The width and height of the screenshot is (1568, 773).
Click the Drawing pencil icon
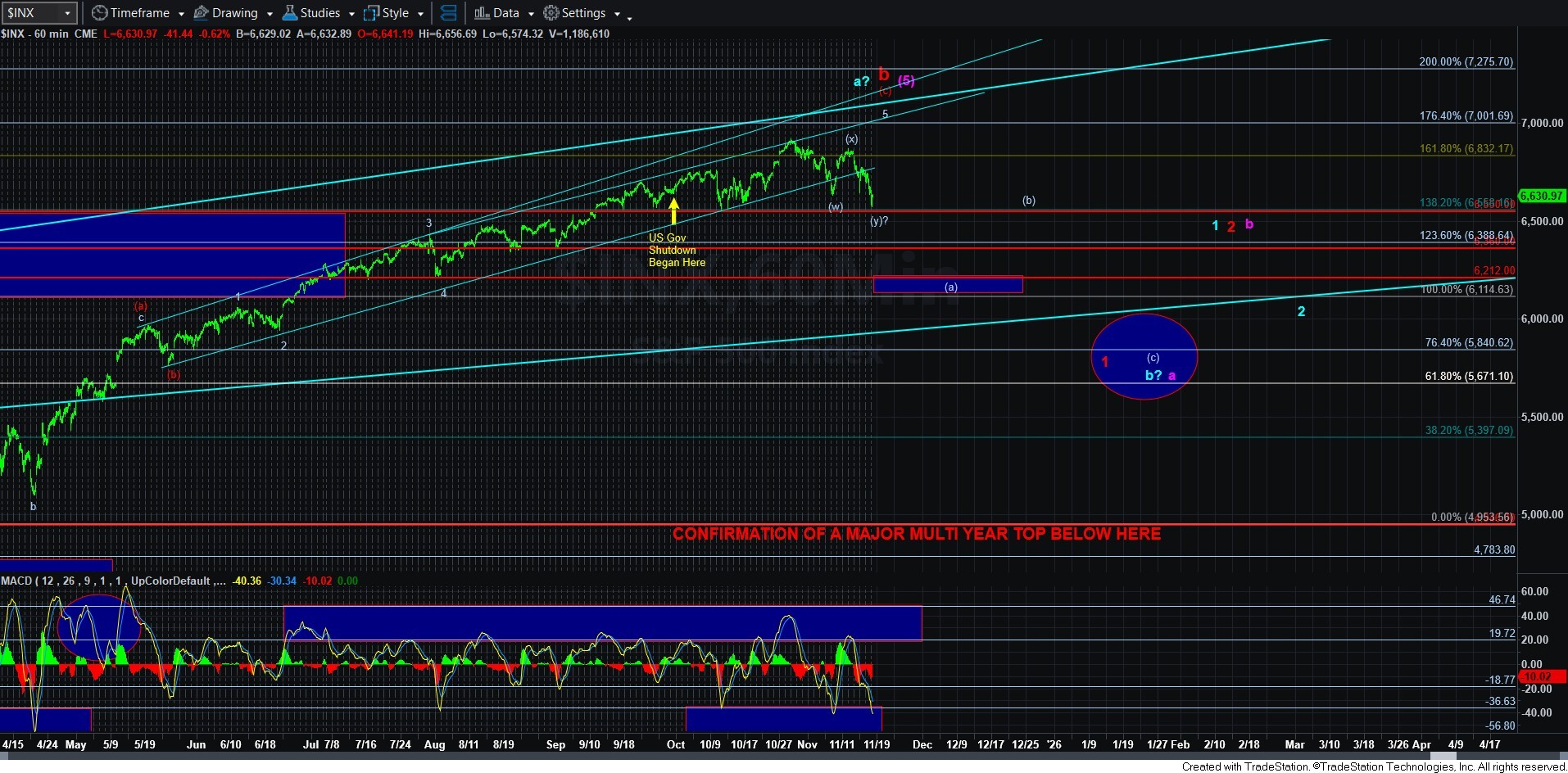coord(201,13)
